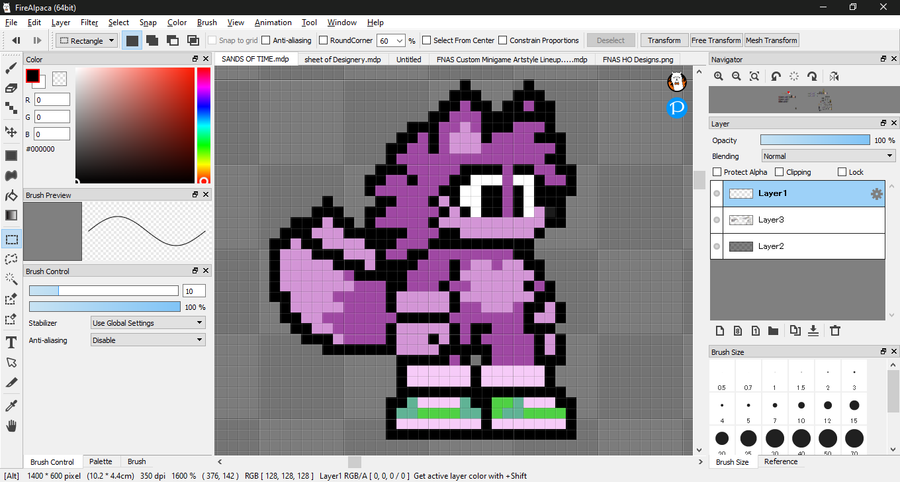Rotate canvas left in Navigator
This screenshot has width=900, height=482.
(x=776, y=76)
